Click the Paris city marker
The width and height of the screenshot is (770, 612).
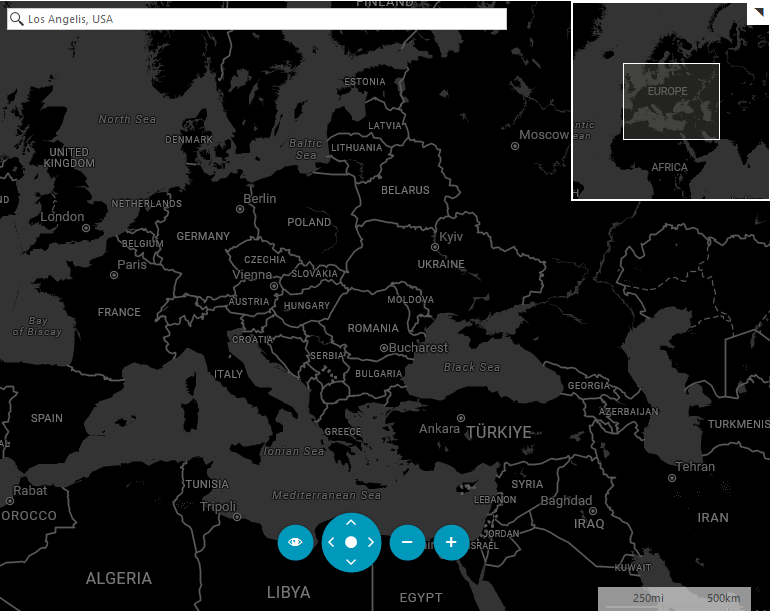point(114,275)
